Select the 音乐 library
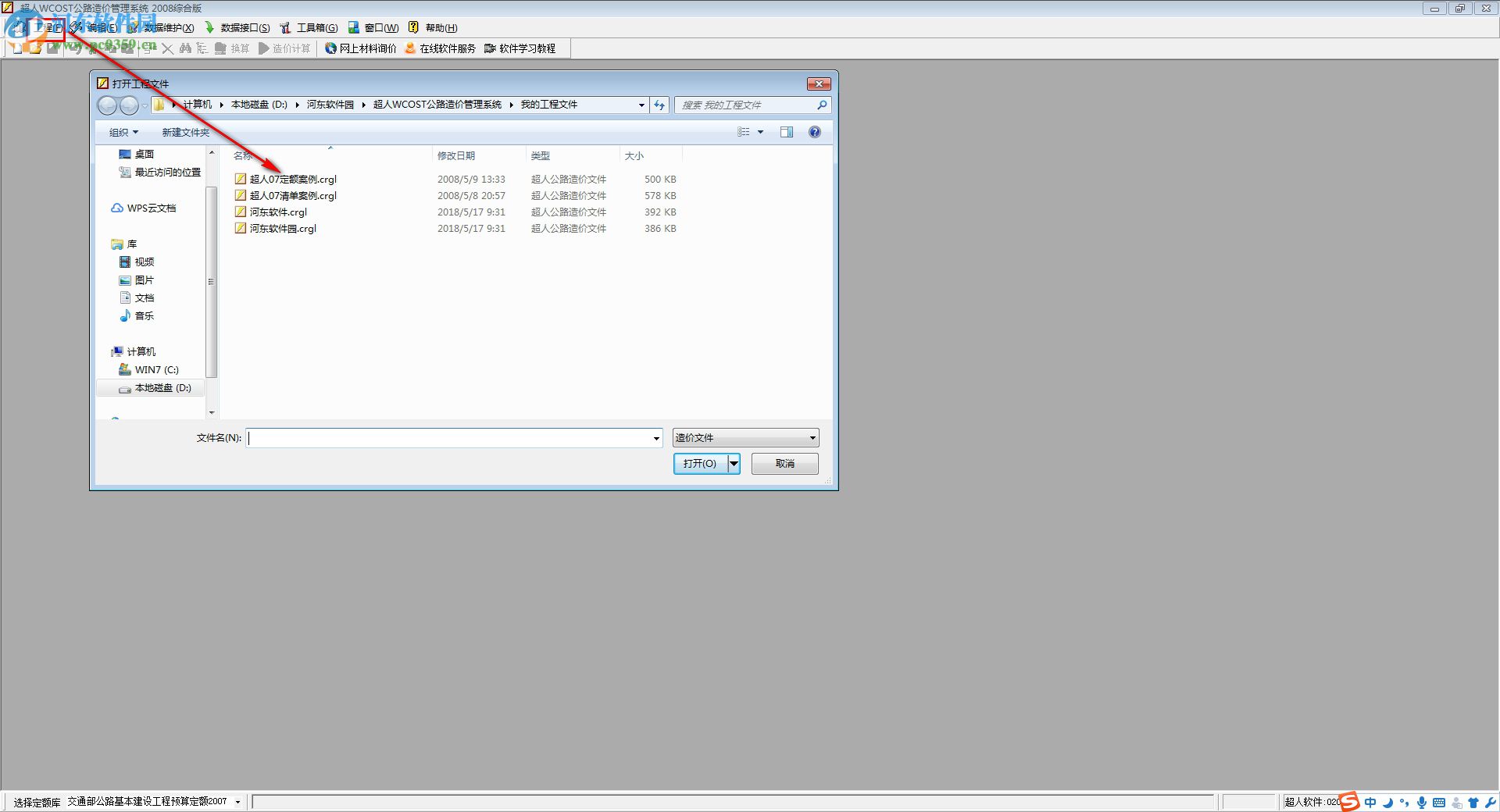The width and height of the screenshot is (1500, 812). [137, 316]
